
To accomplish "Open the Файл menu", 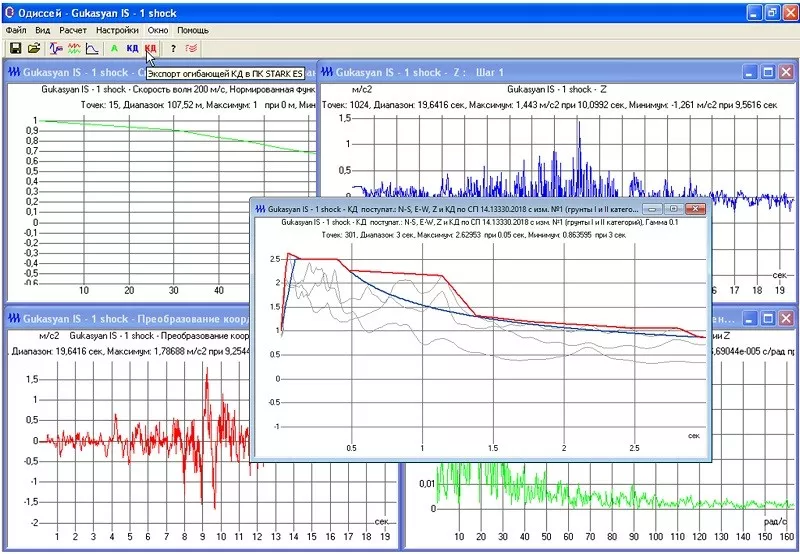I will (17, 31).
